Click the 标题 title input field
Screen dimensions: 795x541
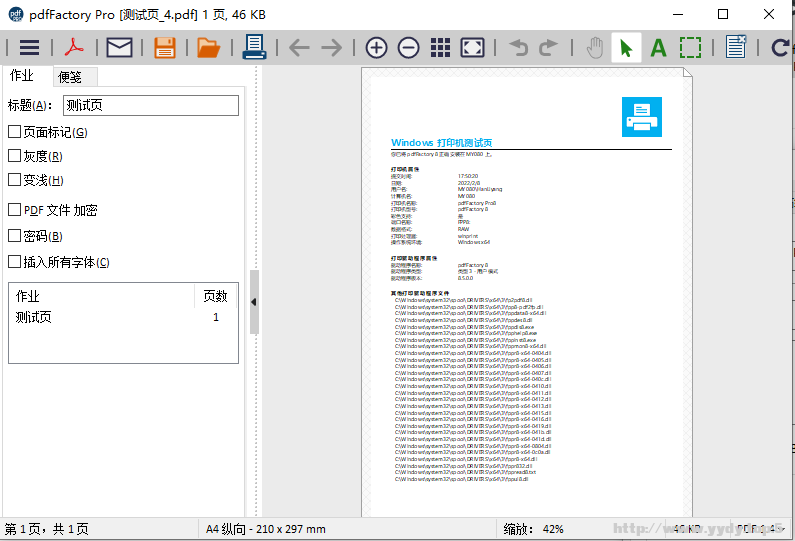coord(151,105)
